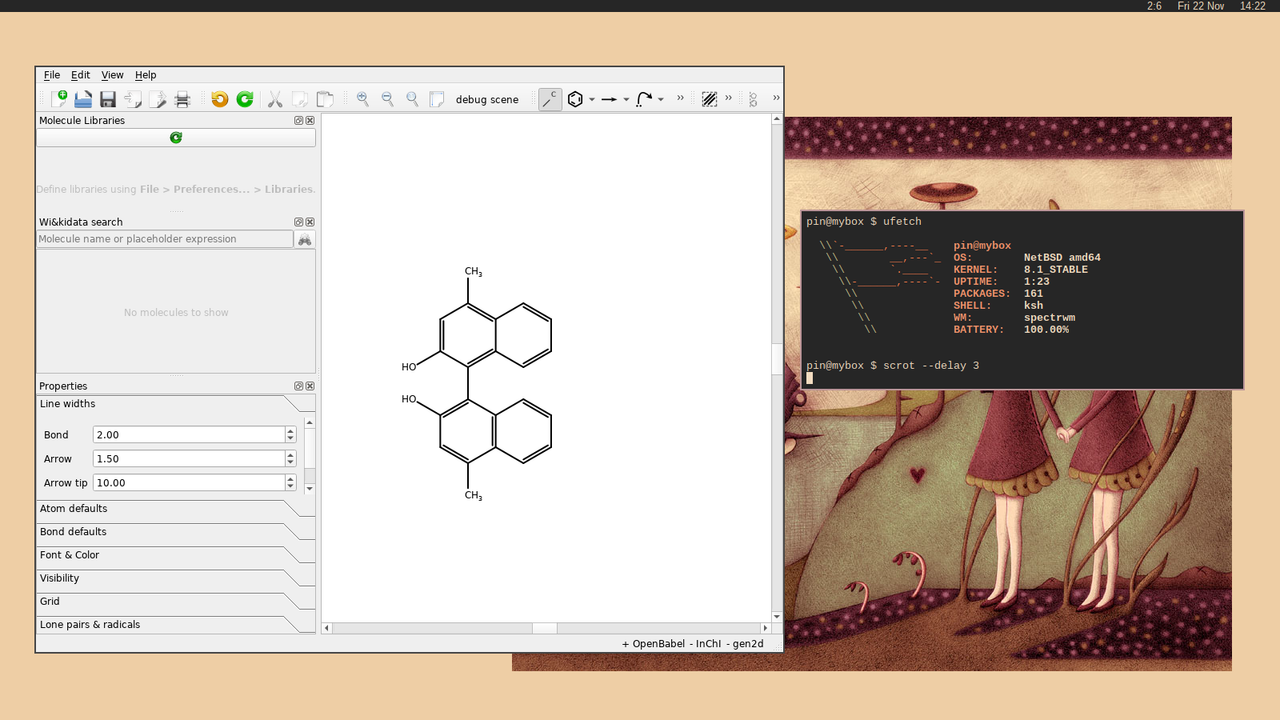
Task: Open ring tool dropdown arrow
Action: (591, 100)
